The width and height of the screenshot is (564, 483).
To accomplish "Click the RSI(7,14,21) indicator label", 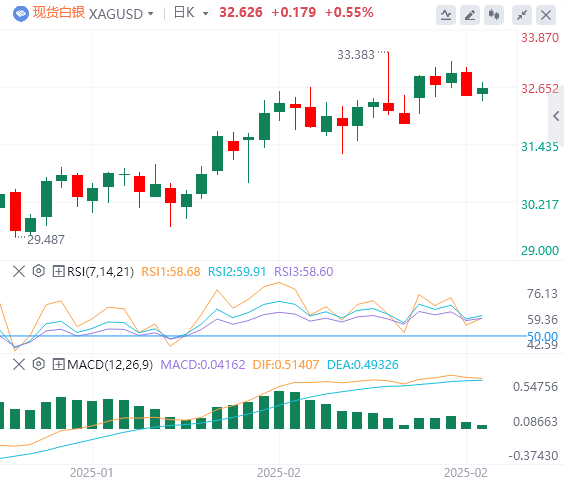I will tap(100, 272).
